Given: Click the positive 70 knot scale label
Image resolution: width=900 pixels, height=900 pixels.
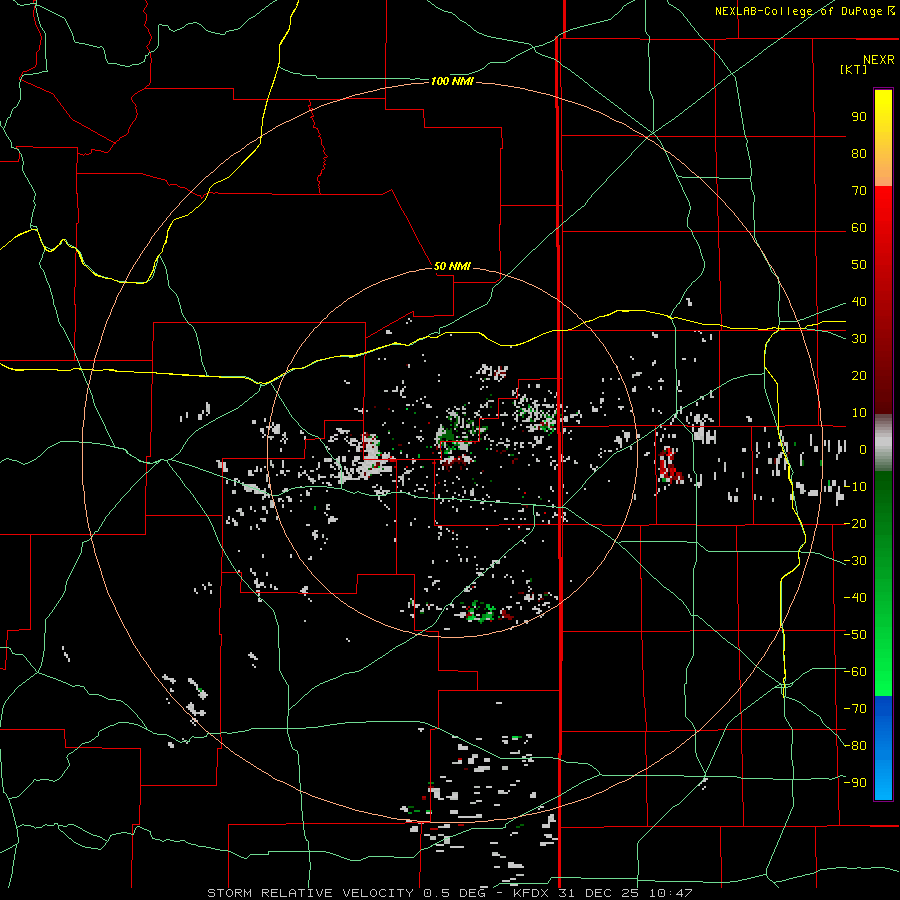Looking at the screenshot, I should 859,191.
